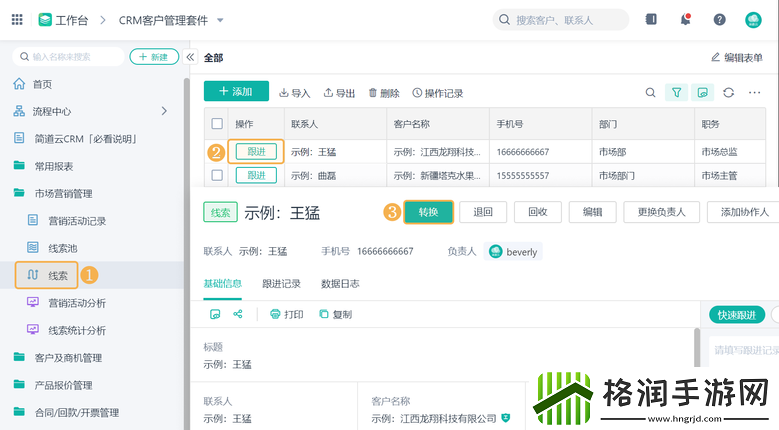This screenshot has height=430, width=779.
Task: Focus the 搜索客户、联系人 search box
Action: pos(560,20)
